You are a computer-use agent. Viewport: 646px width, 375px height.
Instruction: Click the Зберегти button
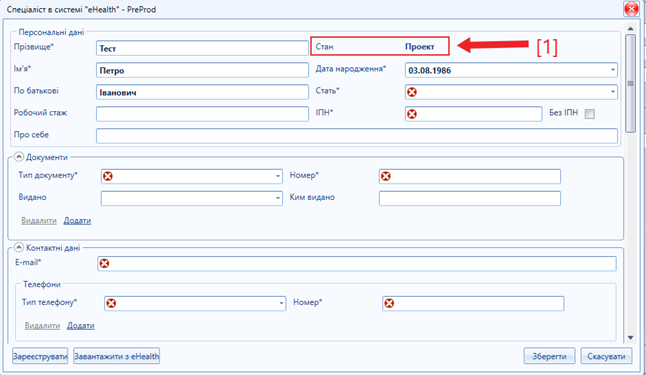[549, 356]
